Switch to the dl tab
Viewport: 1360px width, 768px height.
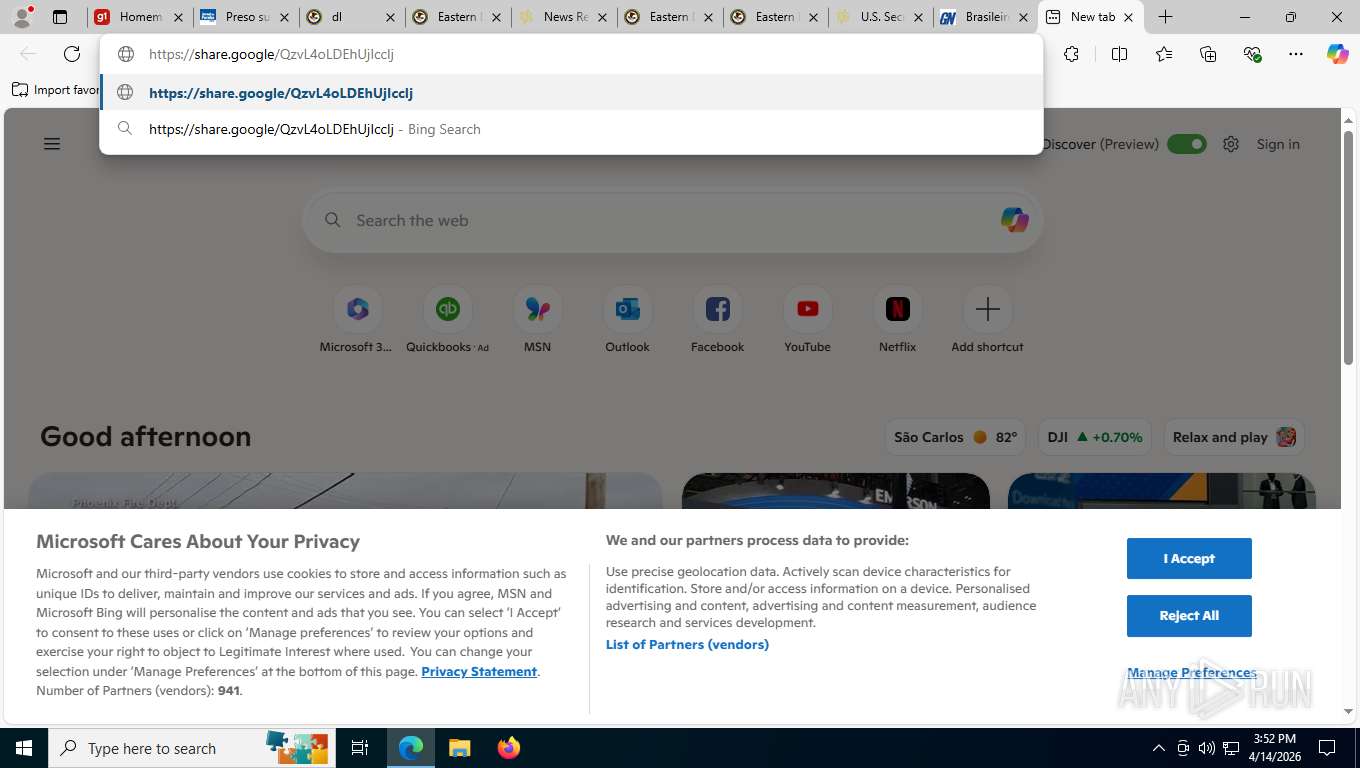pyautogui.click(x=352, y=17)
